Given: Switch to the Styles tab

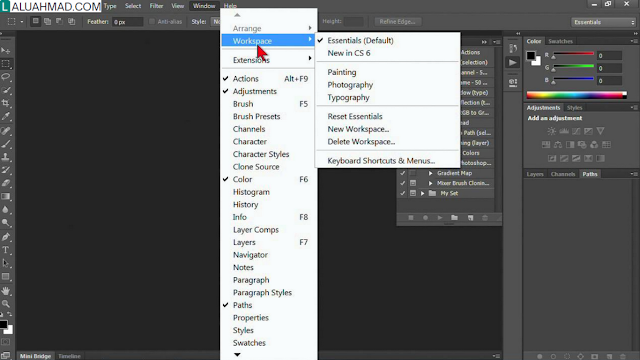Looking at the screenshot, I should click(574, 108).
